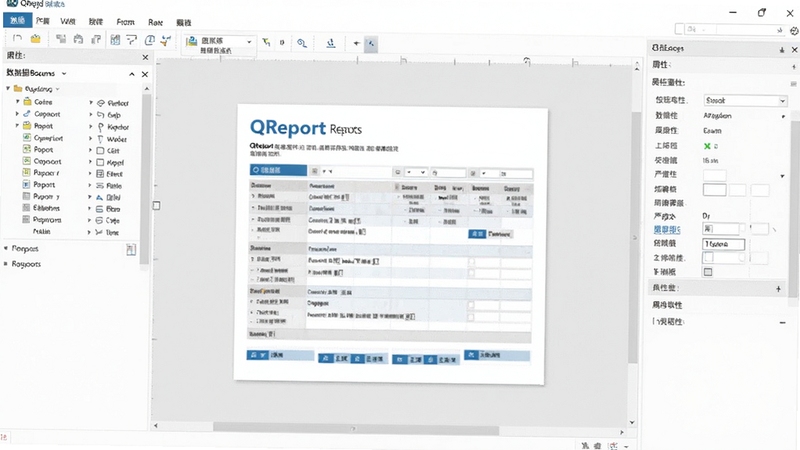Click the blue button under the QReport heading
800x450 pixels.
(278, 170)
